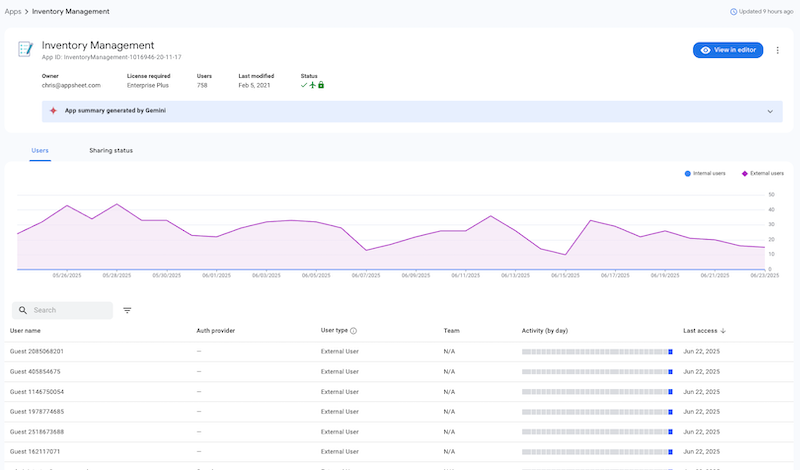Screen dimensions: 800x470
Task: Toggle External users legend item
Action: click(763, 174)
